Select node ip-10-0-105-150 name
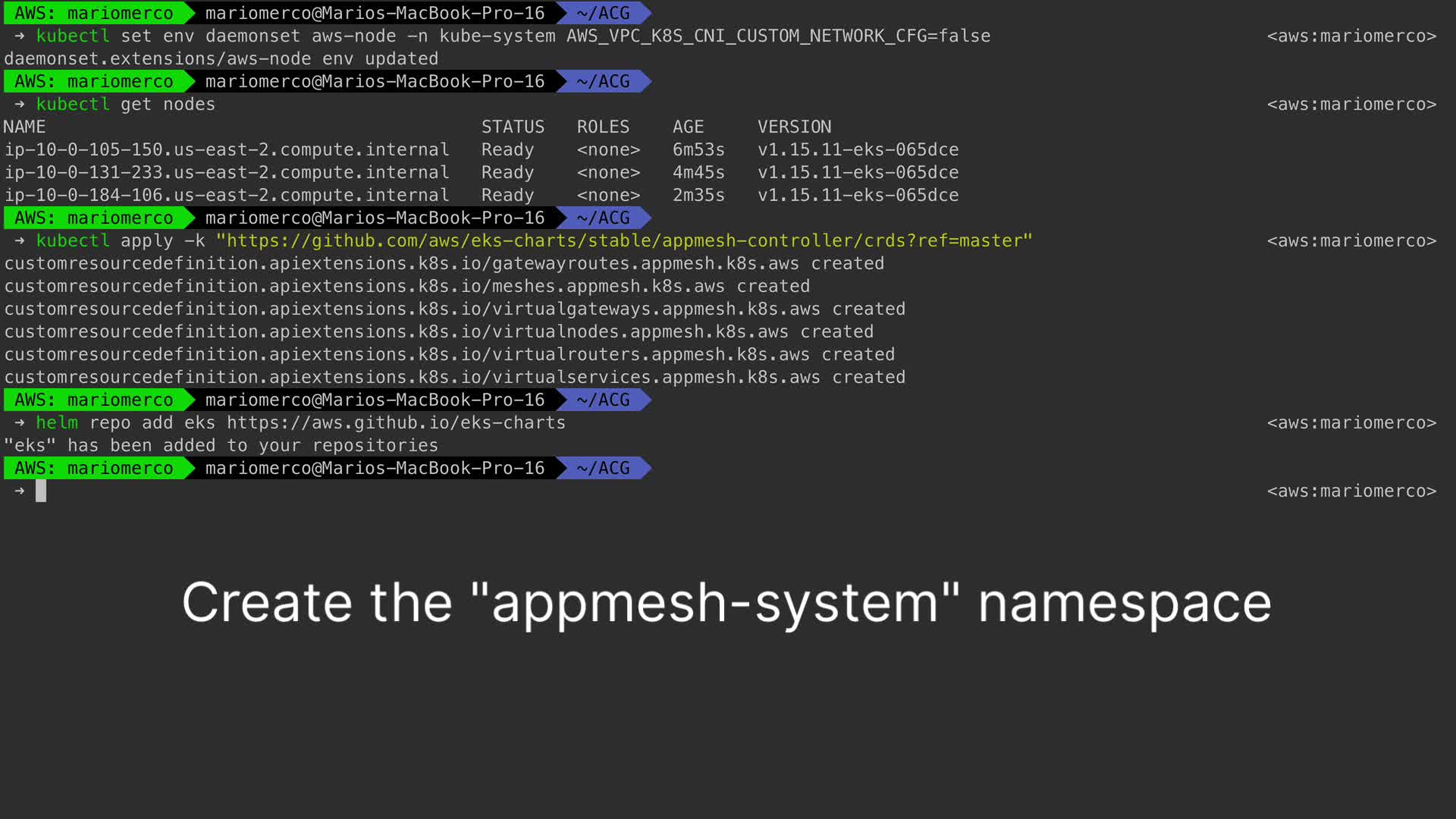Viewport: 1456px width, 819px height. pyautogui.click(x=227, y=150)
